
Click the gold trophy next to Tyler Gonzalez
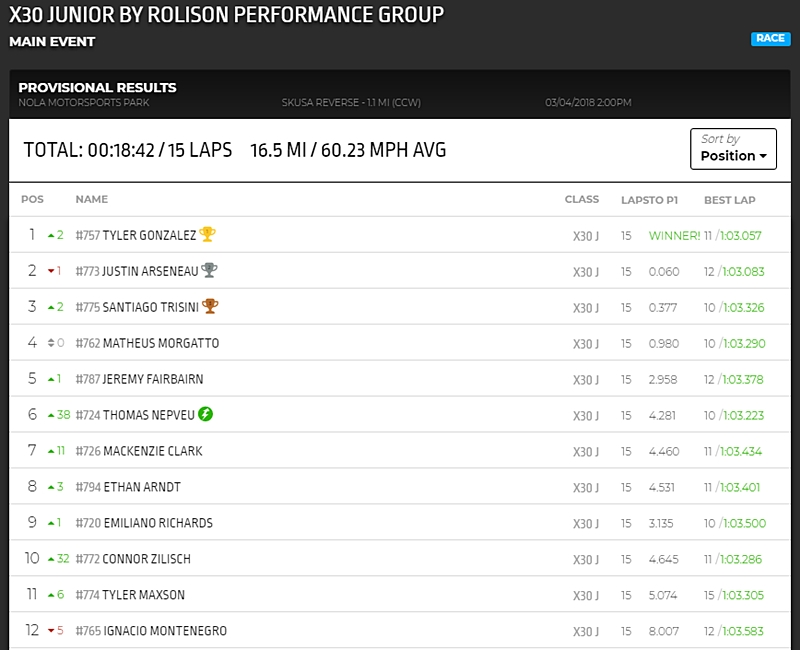[207, 235]
